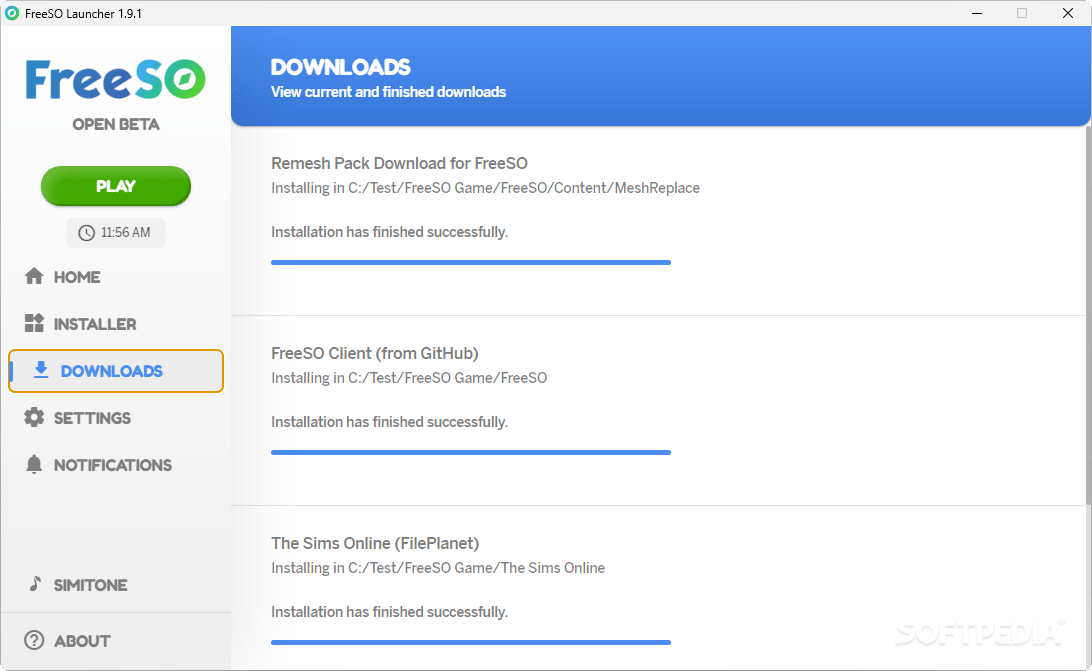
Task: Show the NOTIFICATIONS page
Action: point(98,465)
